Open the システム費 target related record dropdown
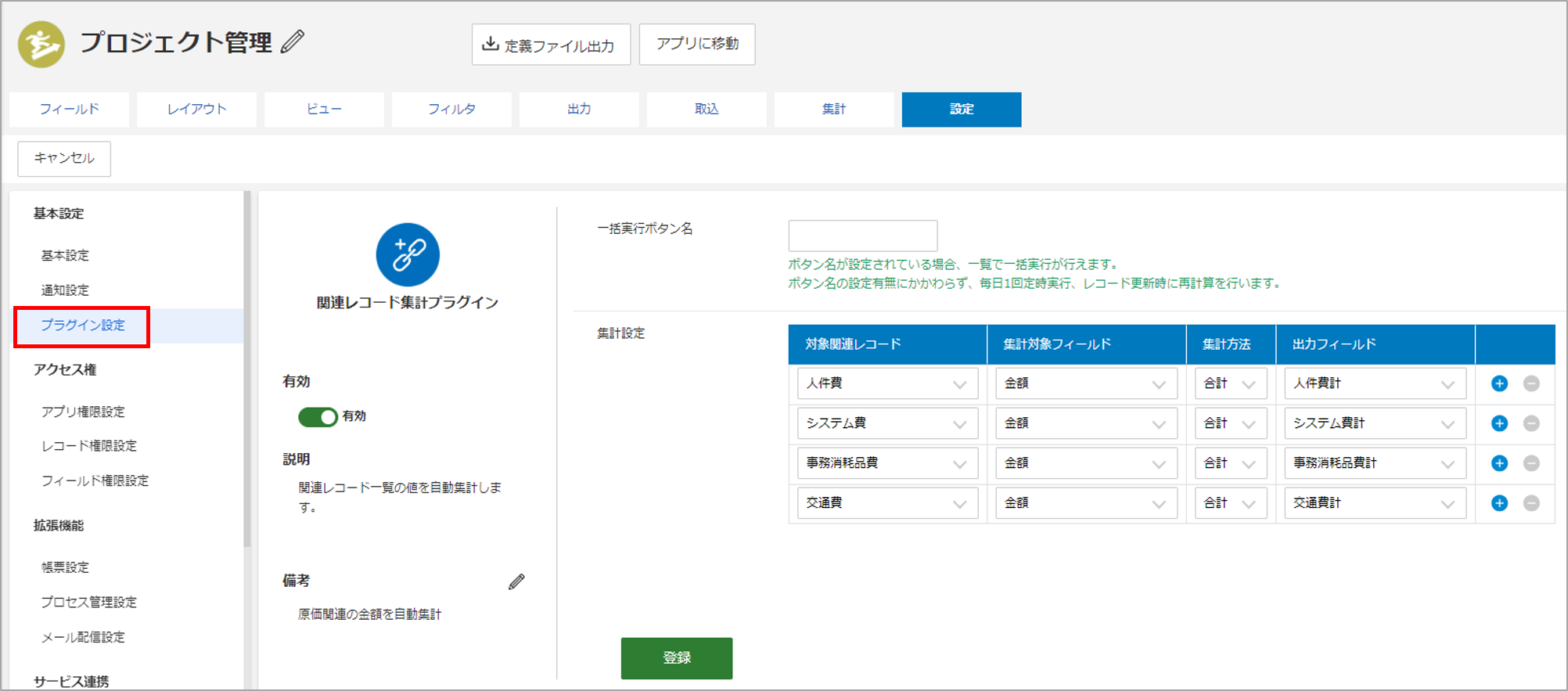 (x=887, y=423)
